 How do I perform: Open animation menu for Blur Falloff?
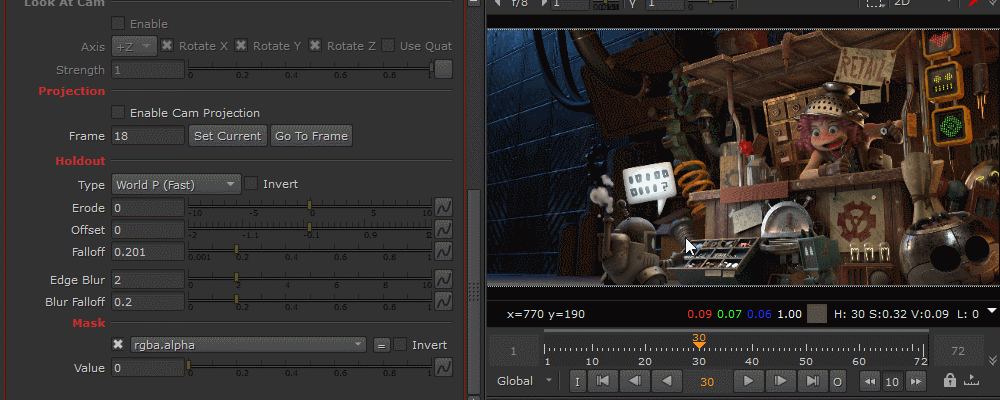point(443,301)
